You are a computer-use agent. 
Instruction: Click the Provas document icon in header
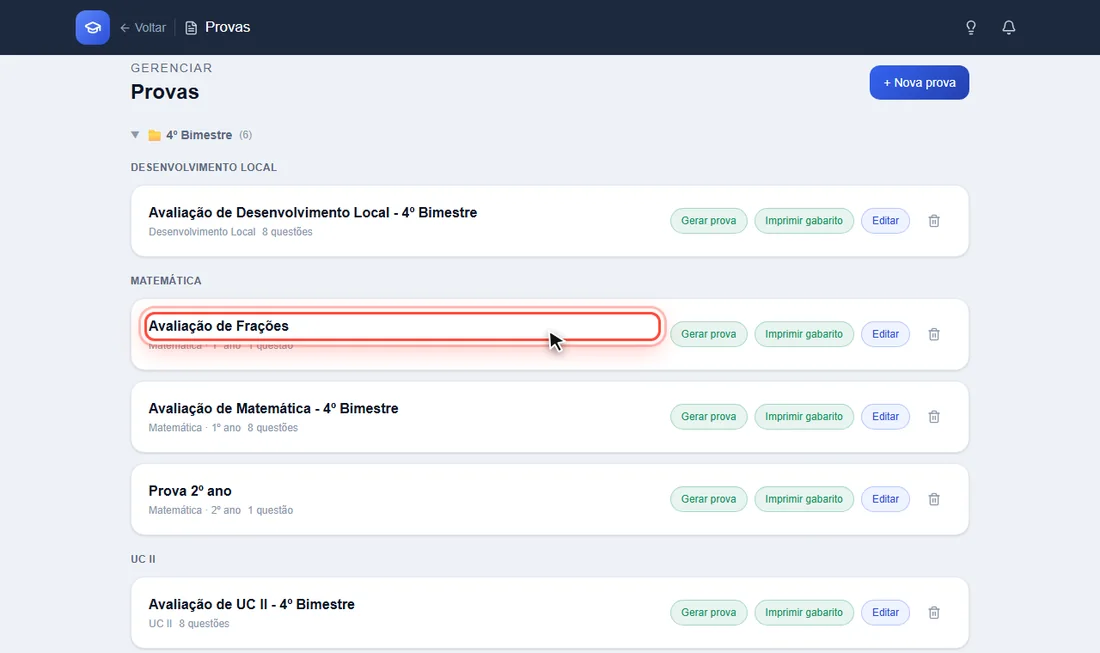point(191,27)
